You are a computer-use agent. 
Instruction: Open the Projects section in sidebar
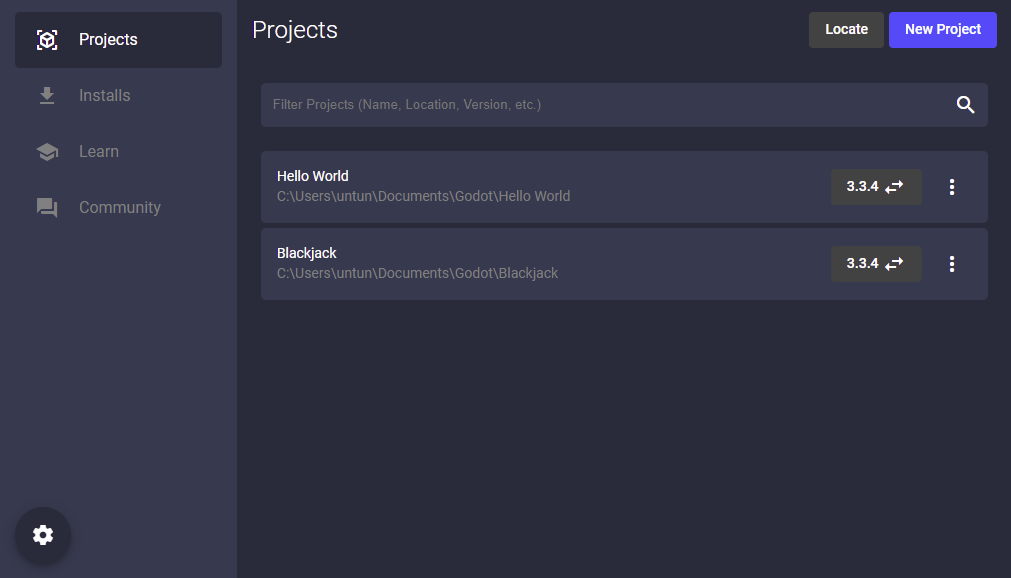coord(119,40)
